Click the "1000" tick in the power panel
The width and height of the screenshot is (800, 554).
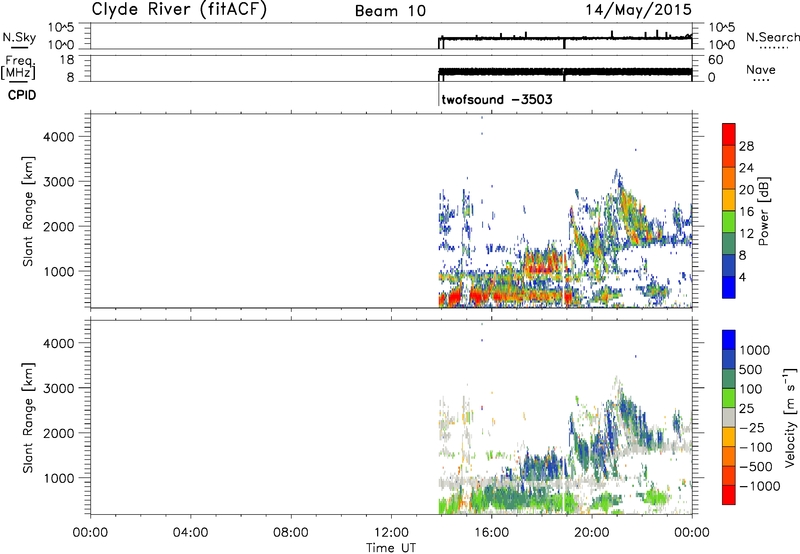[58, 271]
